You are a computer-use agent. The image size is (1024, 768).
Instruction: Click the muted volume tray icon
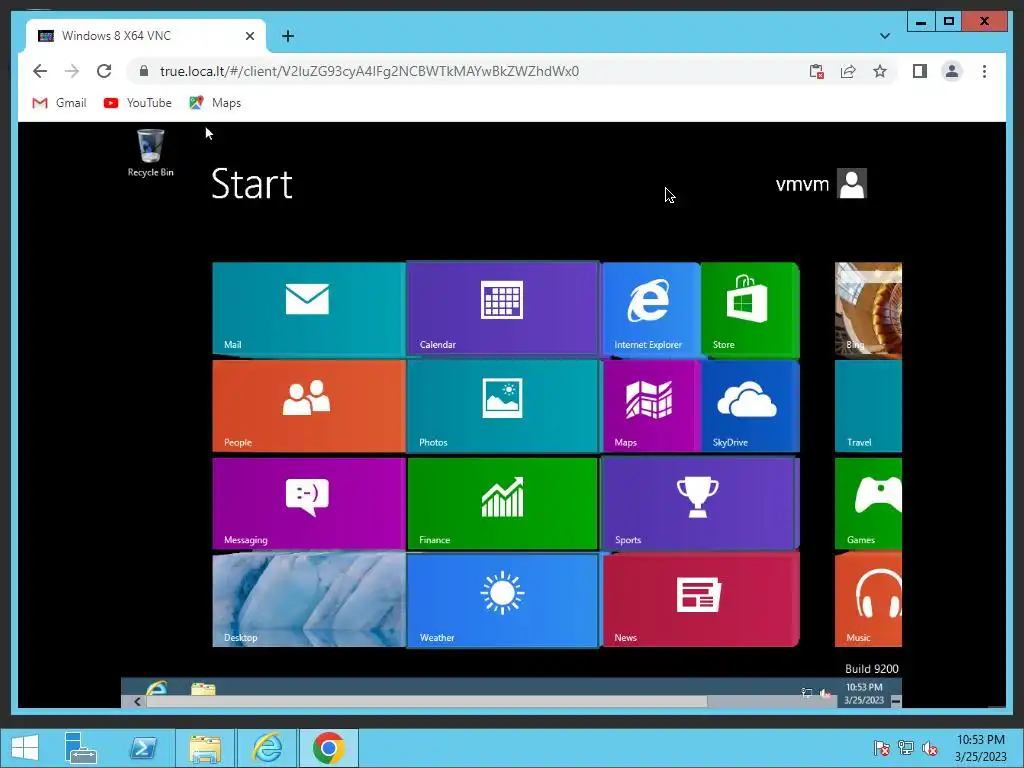tap(929, 748)
